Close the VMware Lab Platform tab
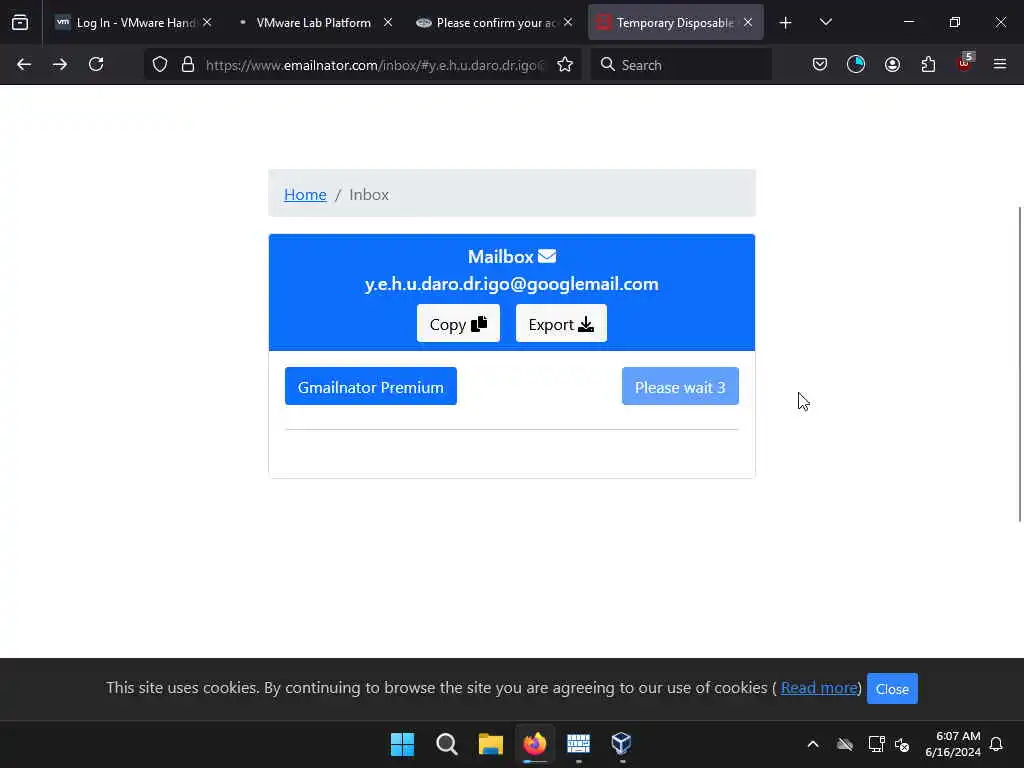Viewport: 1024px width, 768px height. coord(388,22)
